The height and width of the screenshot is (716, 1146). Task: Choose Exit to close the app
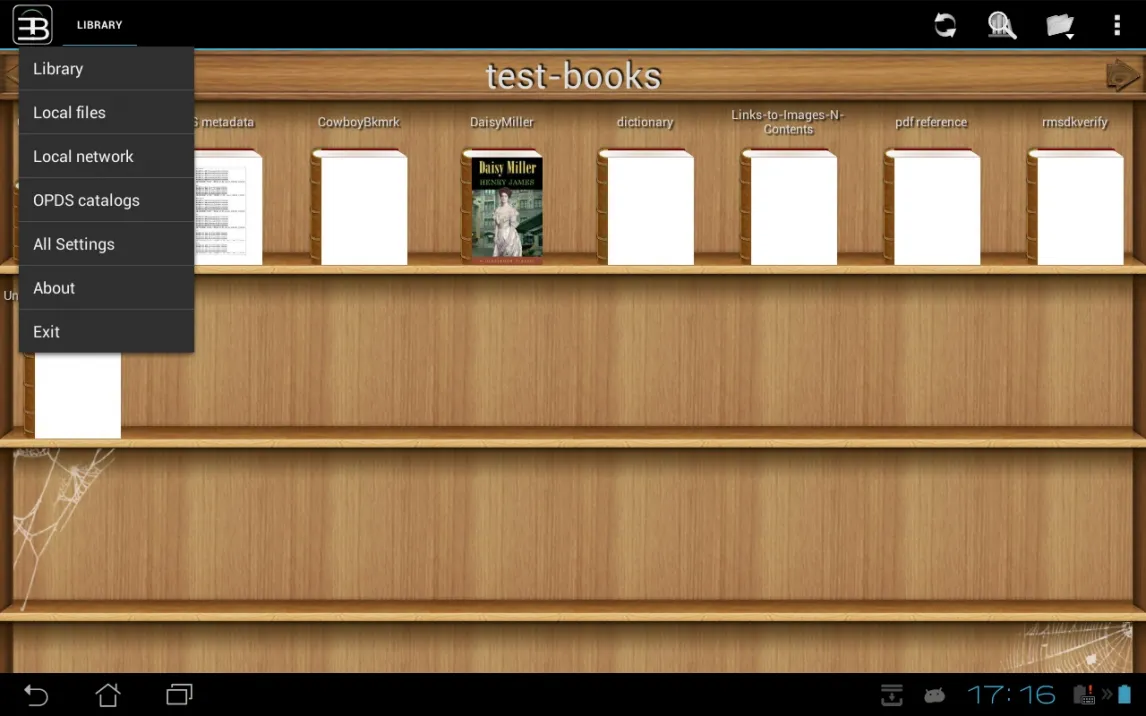tap(105, 332)
